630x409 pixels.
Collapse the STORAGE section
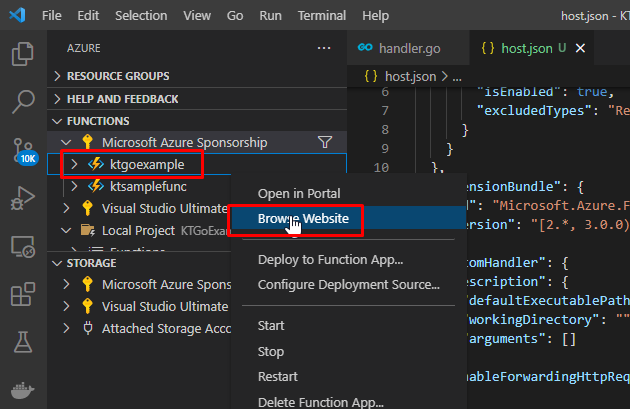(x=57, y=263)
